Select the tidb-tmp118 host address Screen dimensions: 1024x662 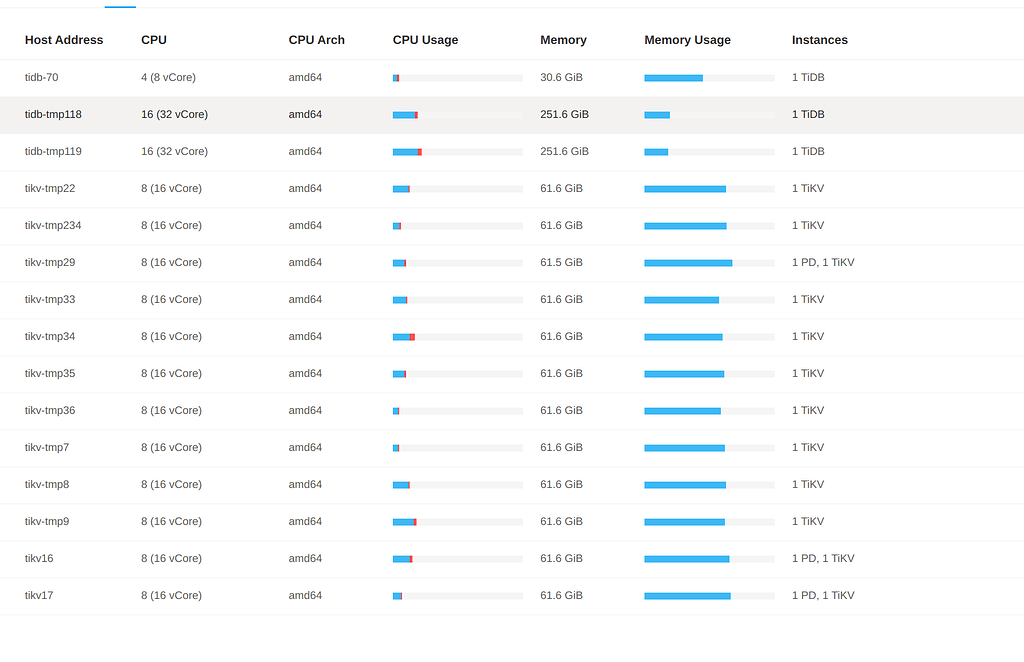click(x=53, y=114)
